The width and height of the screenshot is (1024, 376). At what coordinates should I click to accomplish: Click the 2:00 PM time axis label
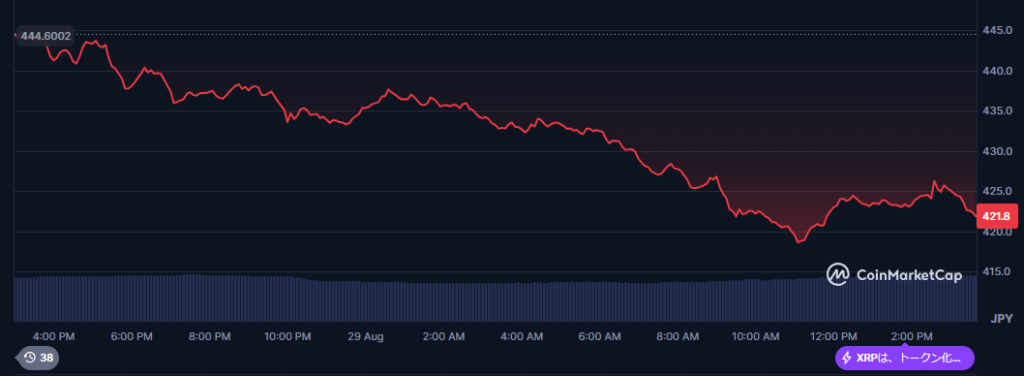click(x=912, y=337)
